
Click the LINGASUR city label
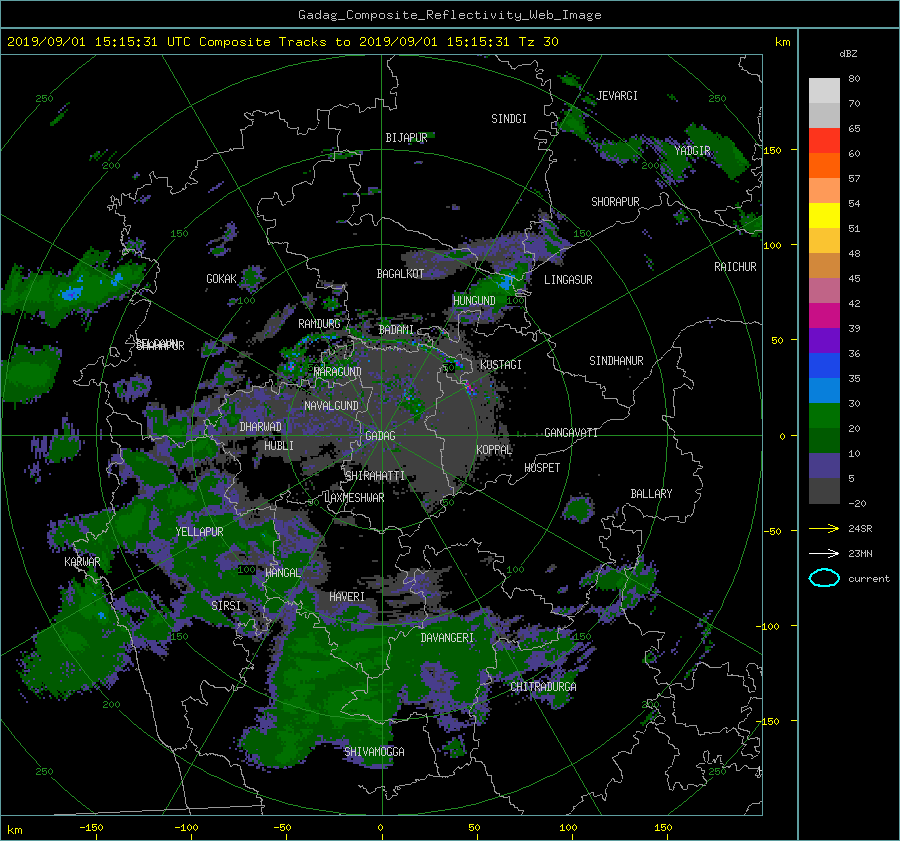[568, 280]
